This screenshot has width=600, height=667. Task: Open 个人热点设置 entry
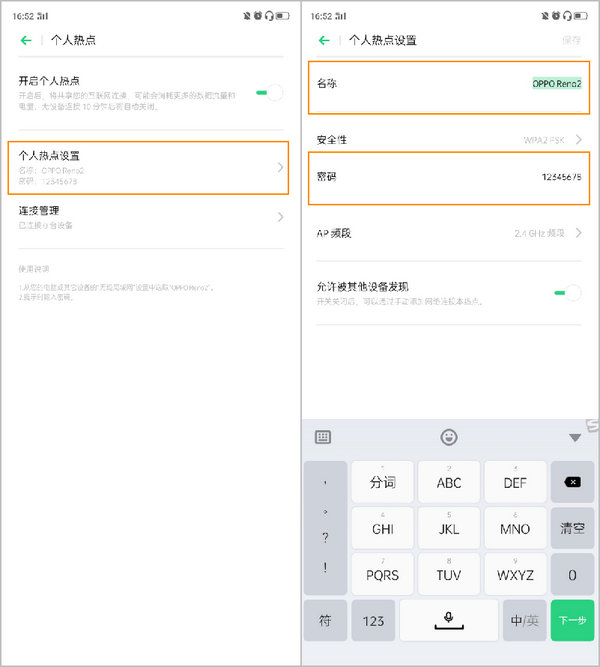pyautogui.click(x=150, y=167)
